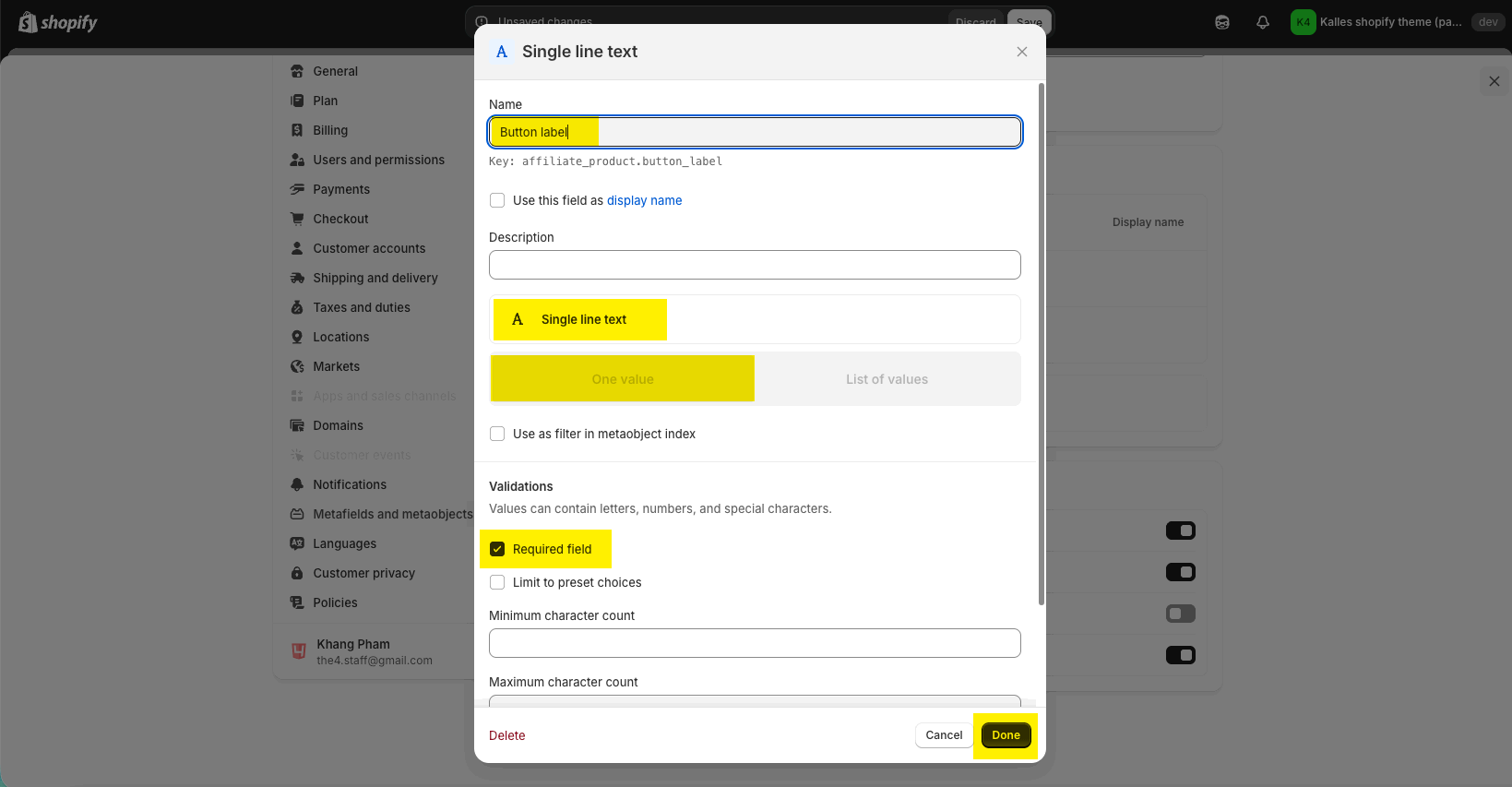The height and width of the screenshot is (787, 1512).
Task: Click the Customer privacy lock icon
Action: (297, 573)
